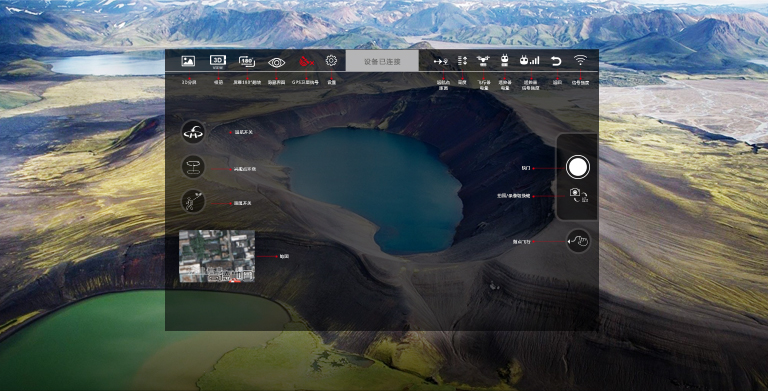The width and height of the screenshot is (768, 391).
Task: Switch to 3D VR view mode
Action: [x=218, y=61]
